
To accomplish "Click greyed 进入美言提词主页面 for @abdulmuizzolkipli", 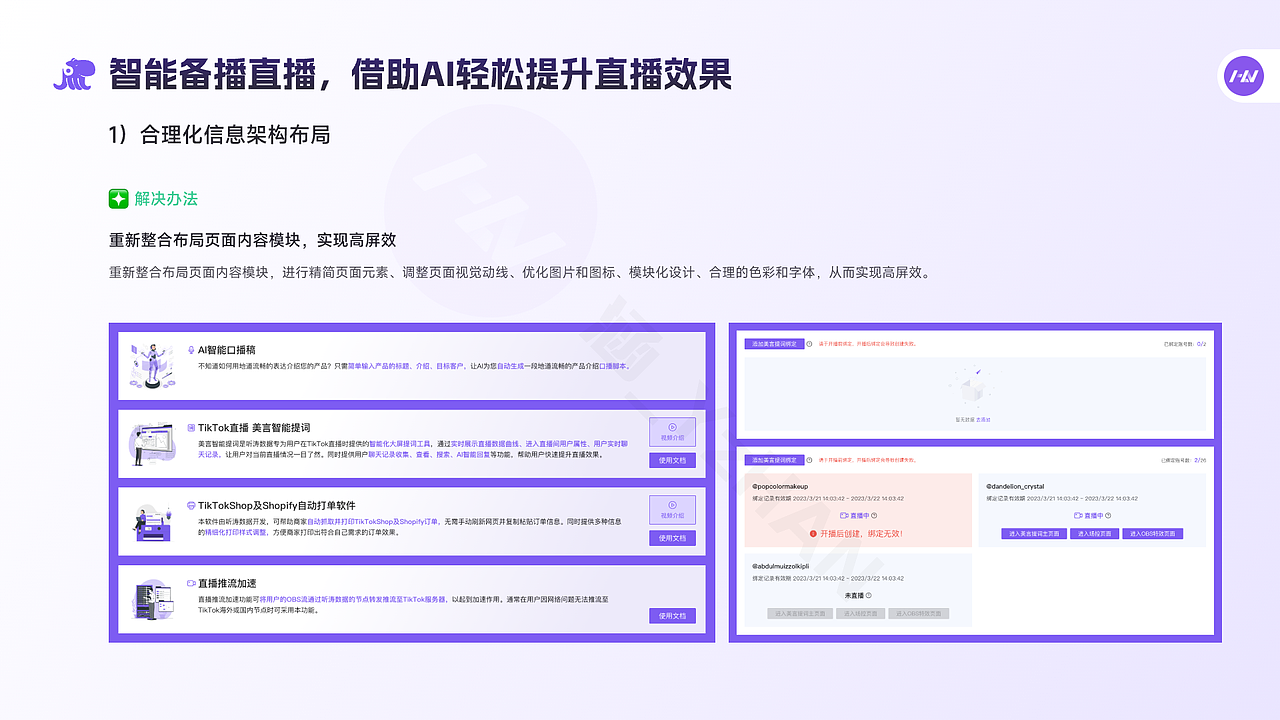I will click(x=800, y=613).
